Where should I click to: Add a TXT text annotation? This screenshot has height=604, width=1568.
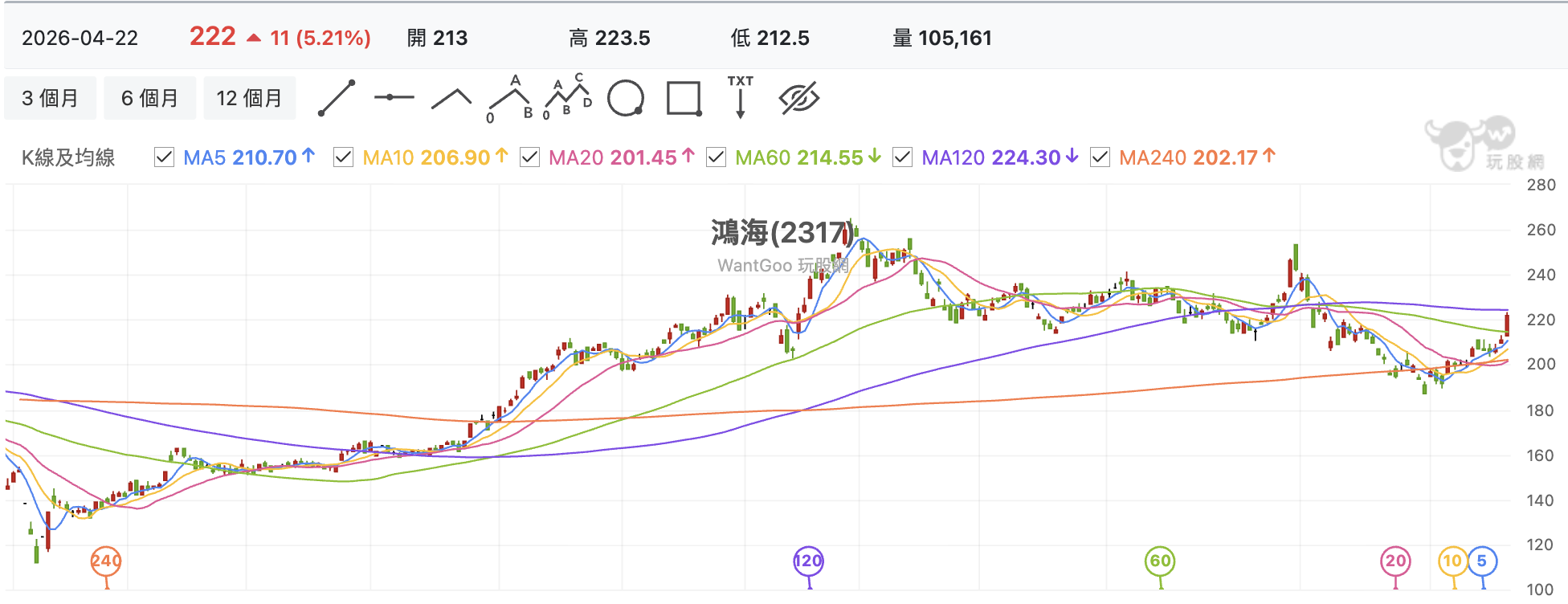pos(741,97)
